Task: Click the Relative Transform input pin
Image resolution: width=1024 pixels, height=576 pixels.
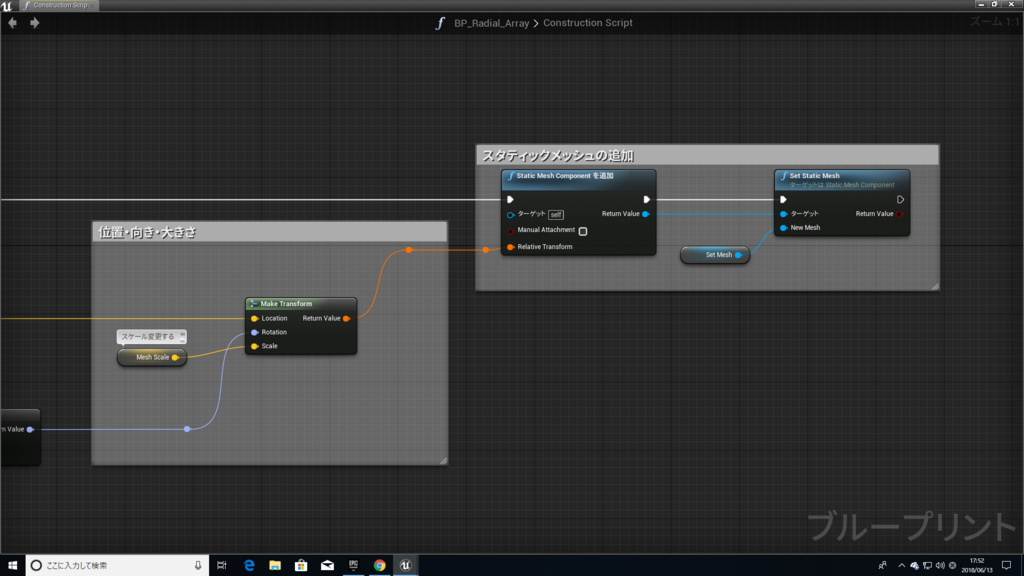Action: click(x=511, y=247)
